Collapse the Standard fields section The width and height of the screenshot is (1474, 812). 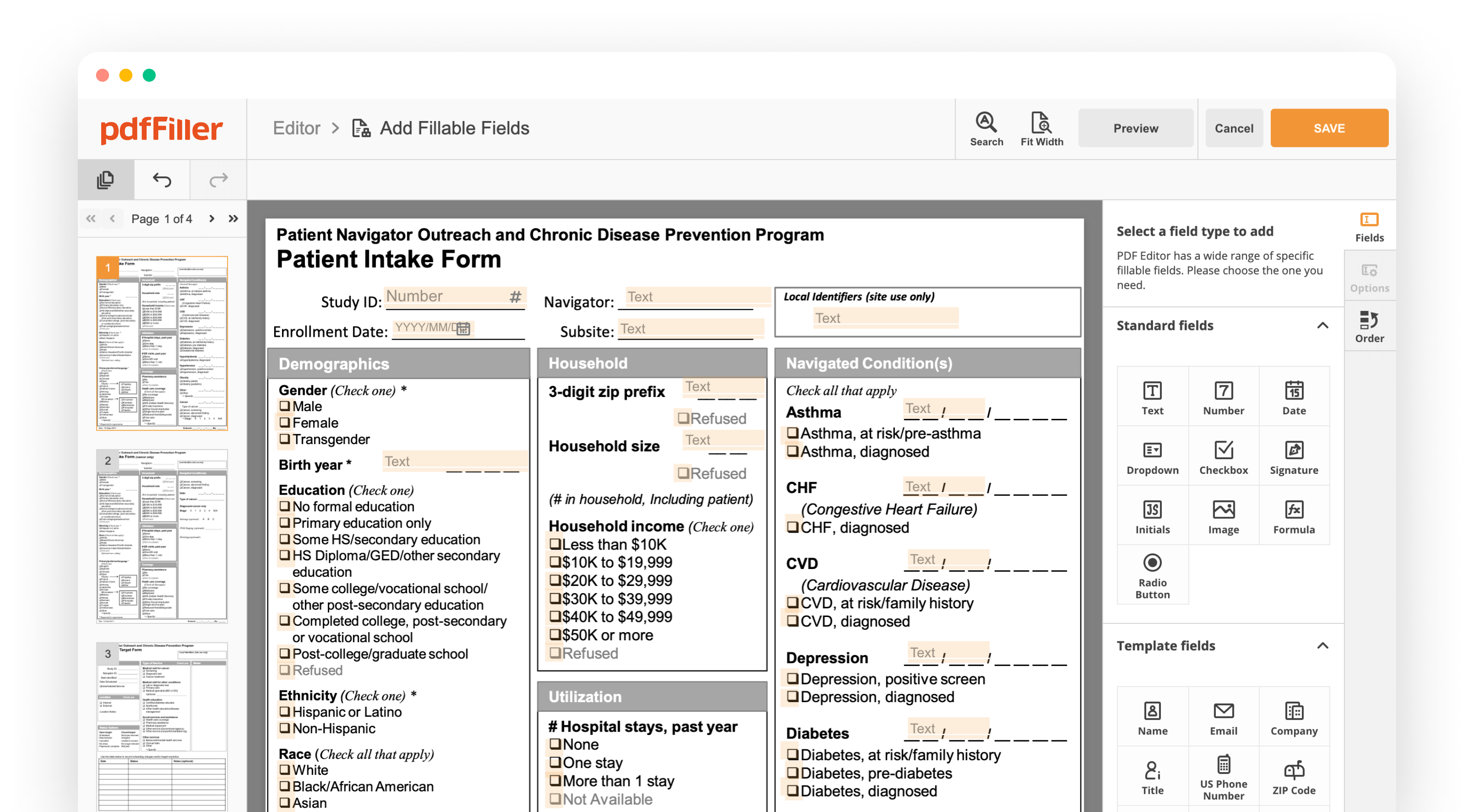coord(1322,326)
